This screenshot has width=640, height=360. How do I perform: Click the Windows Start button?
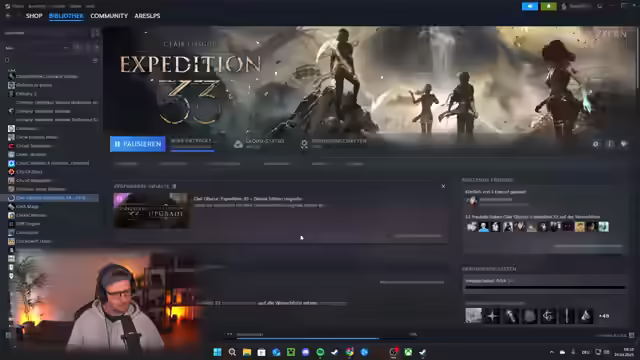pos(218,352)
